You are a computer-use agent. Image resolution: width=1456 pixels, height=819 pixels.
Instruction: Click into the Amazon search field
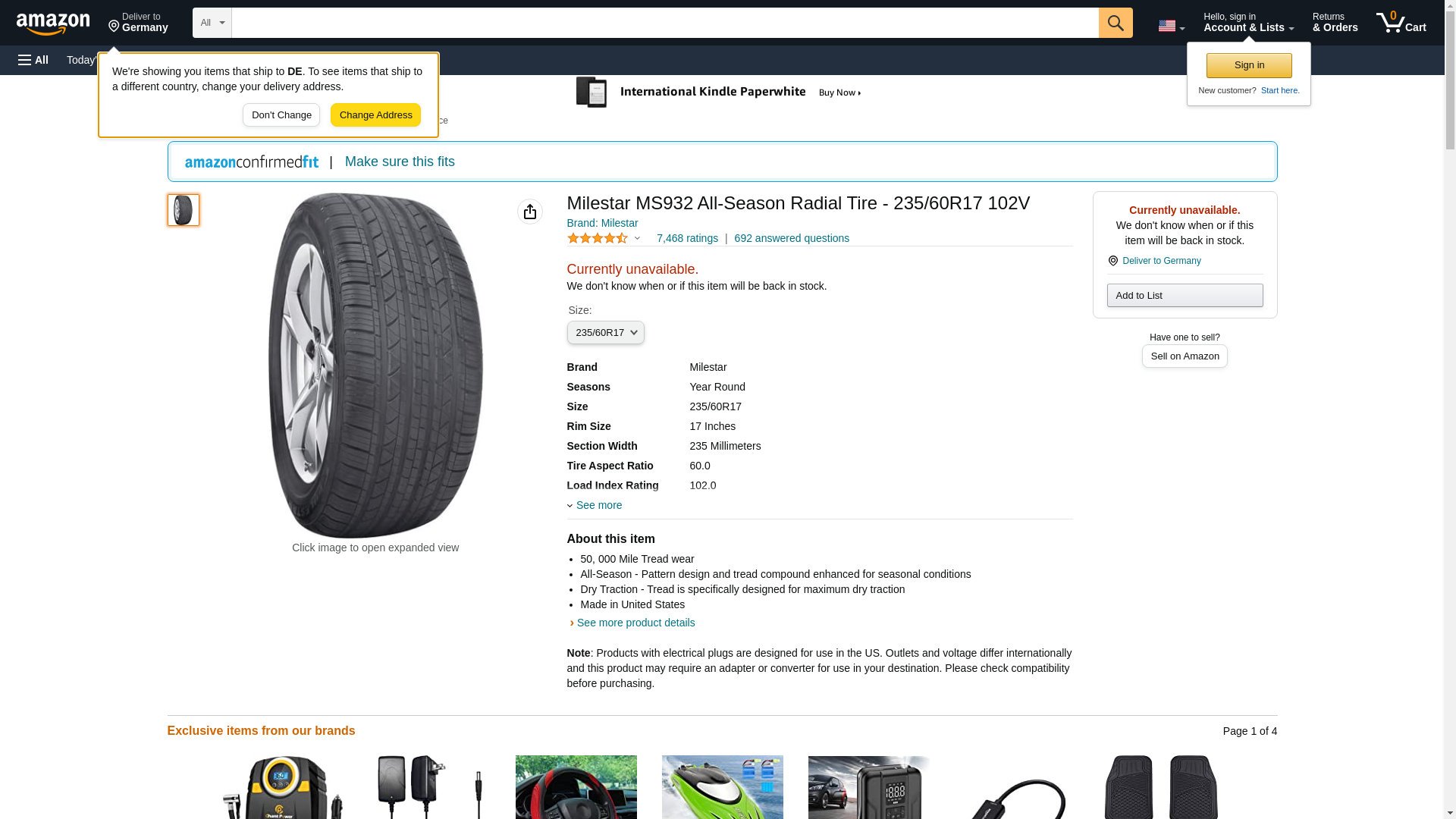coord(664,23)
